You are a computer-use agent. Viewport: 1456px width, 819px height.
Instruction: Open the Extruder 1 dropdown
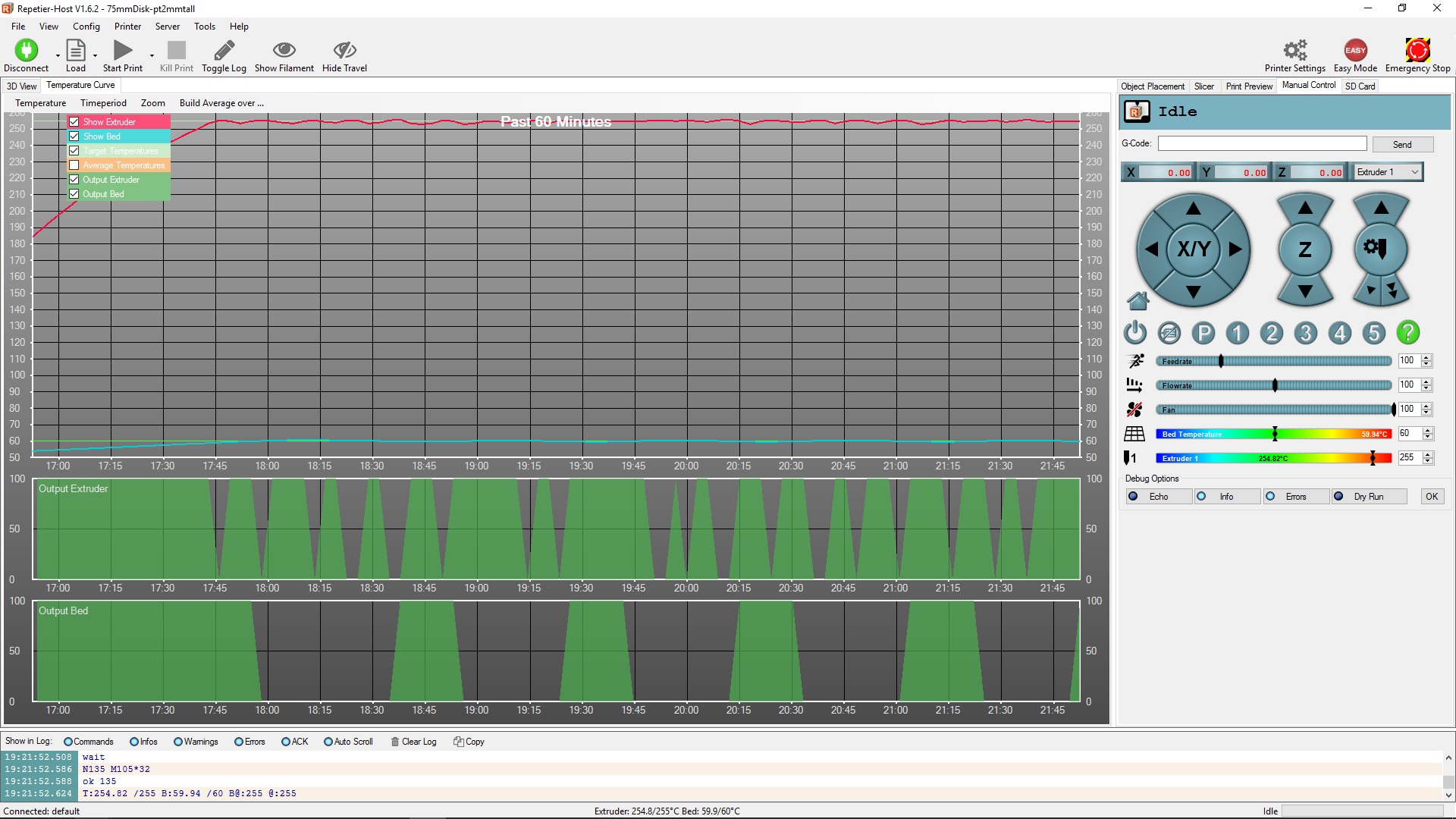pos(1388,172)
